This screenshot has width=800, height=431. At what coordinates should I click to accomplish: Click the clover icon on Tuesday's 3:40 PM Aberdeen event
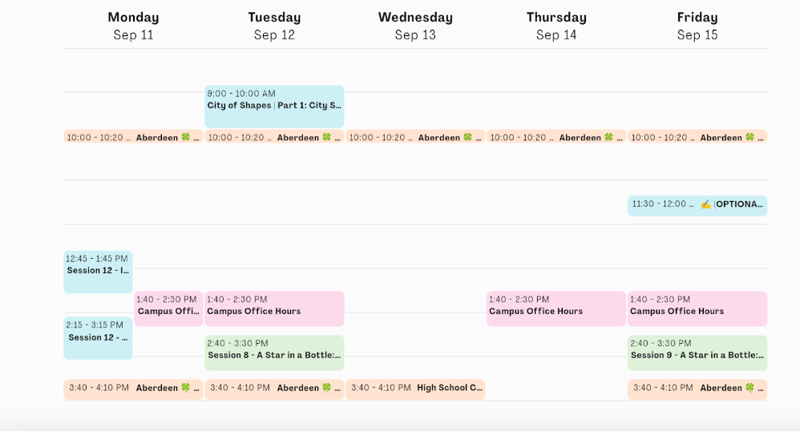[x=326, y=387]
